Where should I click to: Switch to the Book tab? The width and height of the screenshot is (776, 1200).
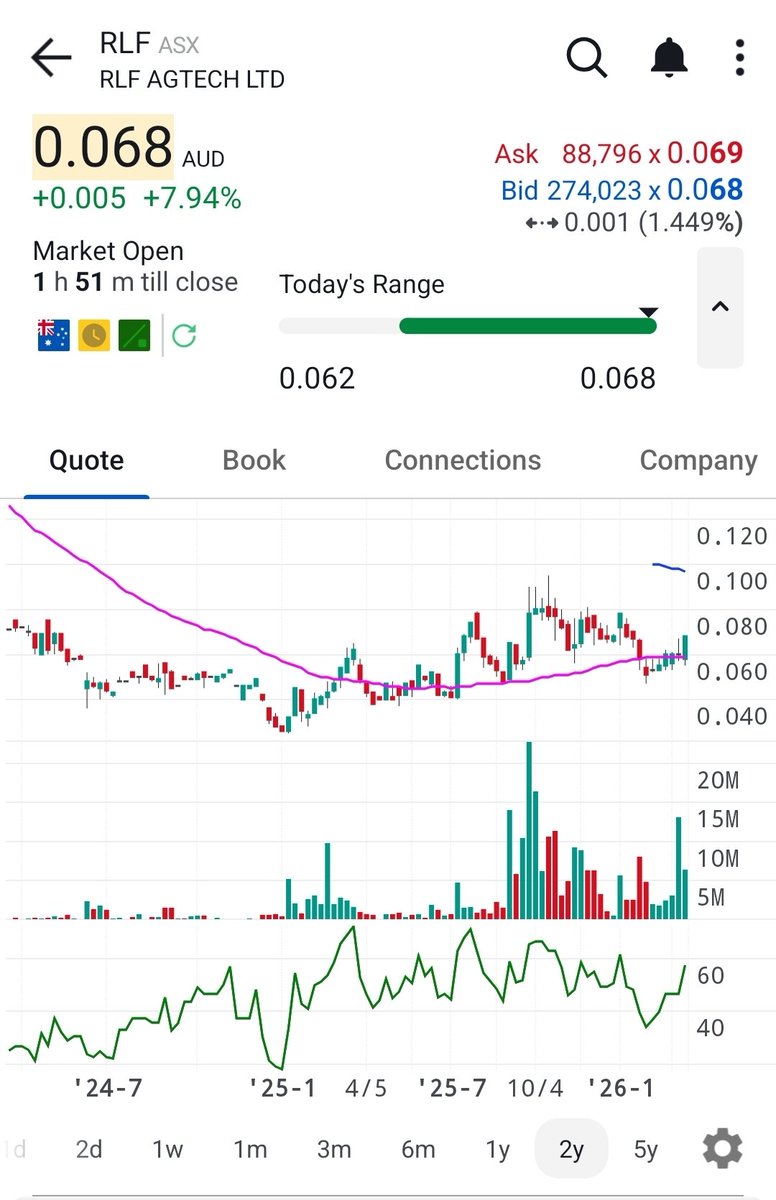click(x=254, y=461)
